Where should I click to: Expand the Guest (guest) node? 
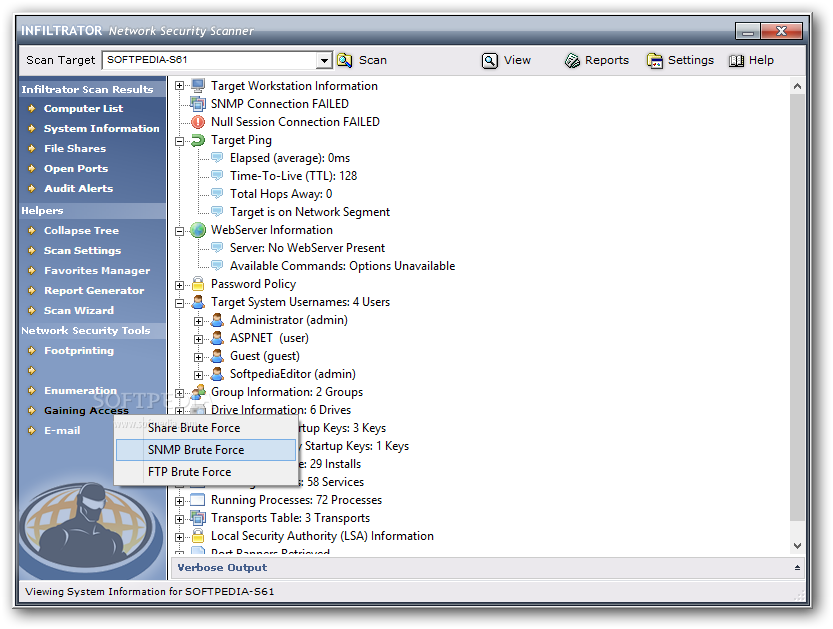pyautogui.click(x=198, y=358)
